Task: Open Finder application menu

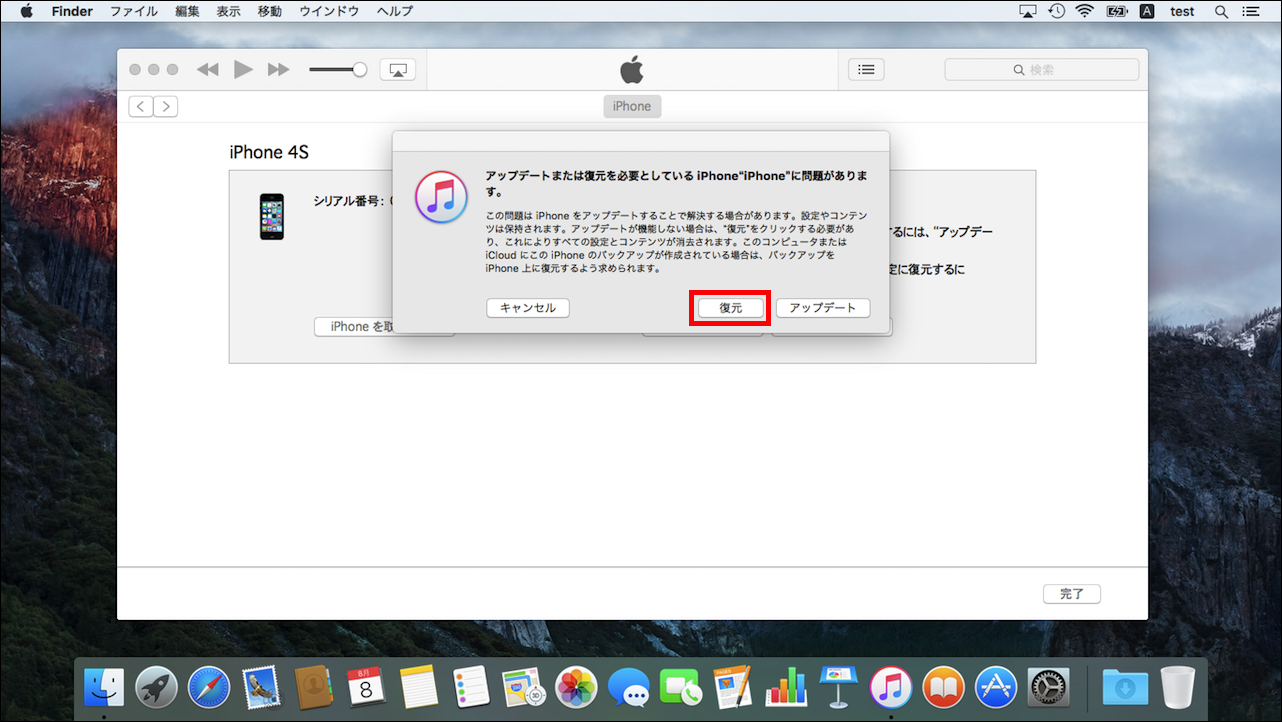Action: point(71,12)
